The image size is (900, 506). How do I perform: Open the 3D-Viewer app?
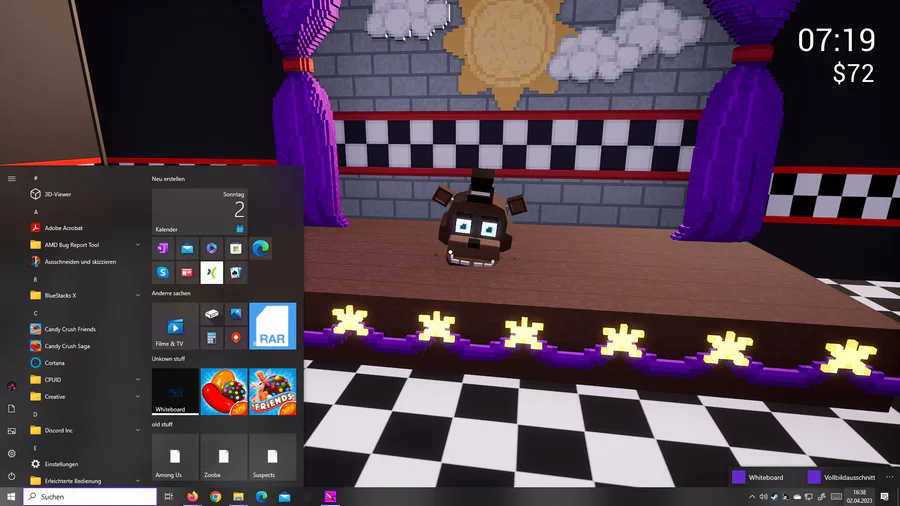click(x=85, y=194)
